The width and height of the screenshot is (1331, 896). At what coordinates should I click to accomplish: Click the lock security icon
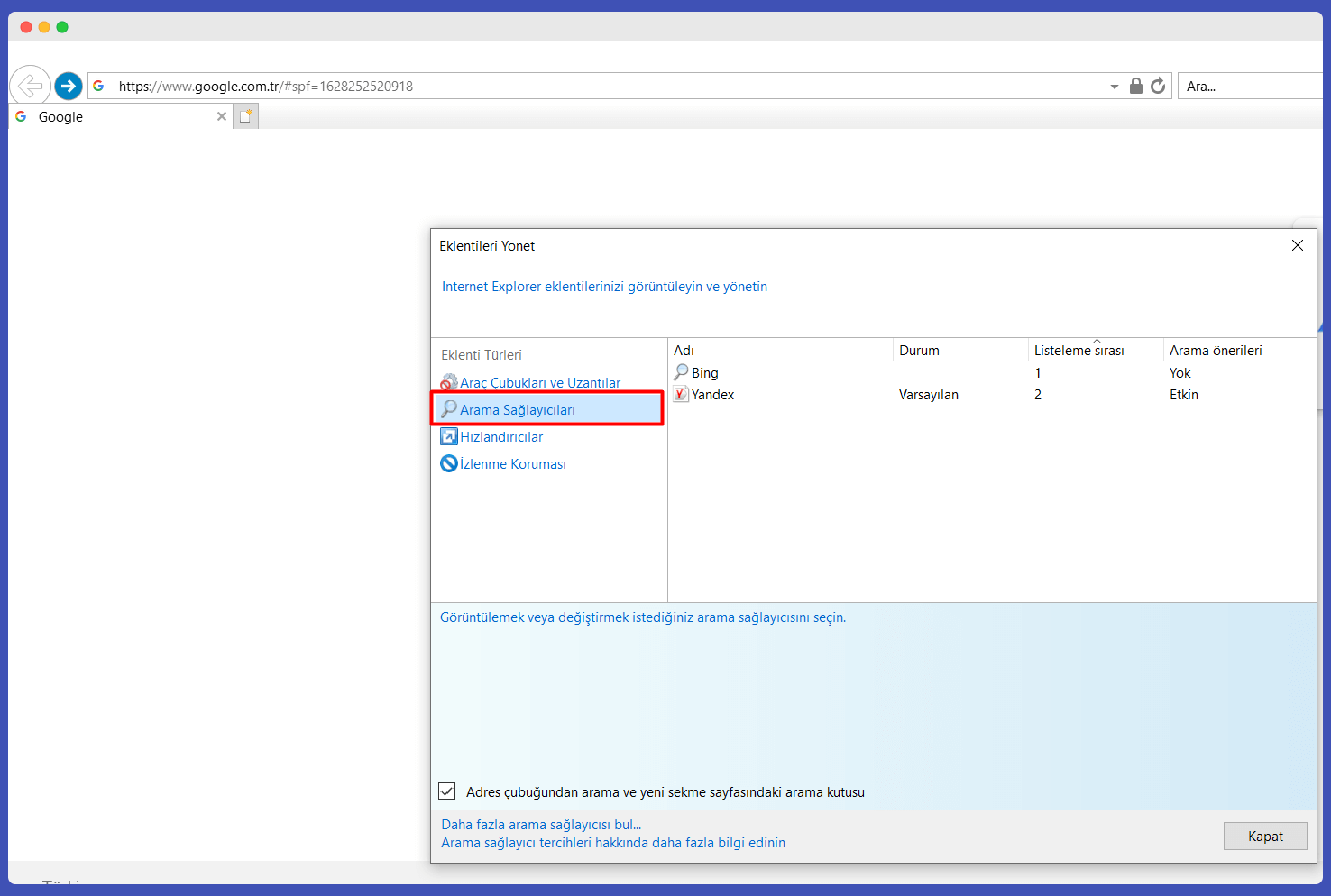1136,86
